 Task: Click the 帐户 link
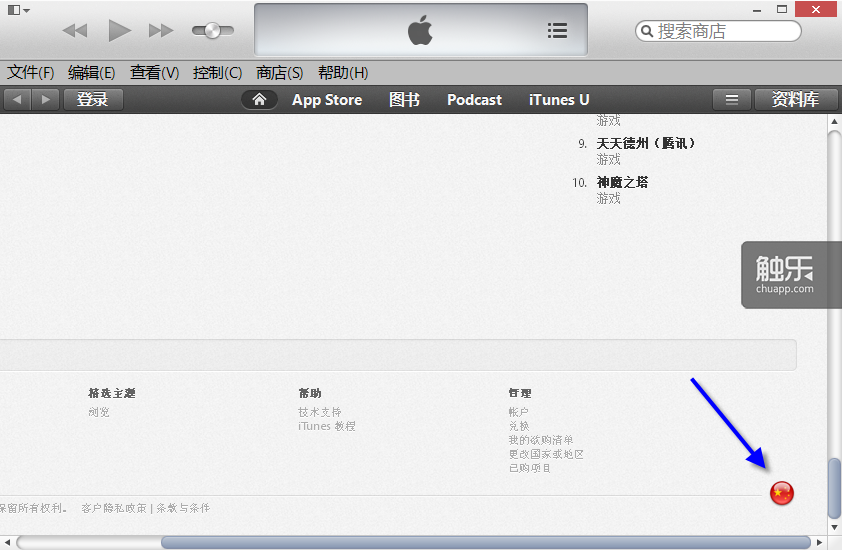tap(519, 412)
